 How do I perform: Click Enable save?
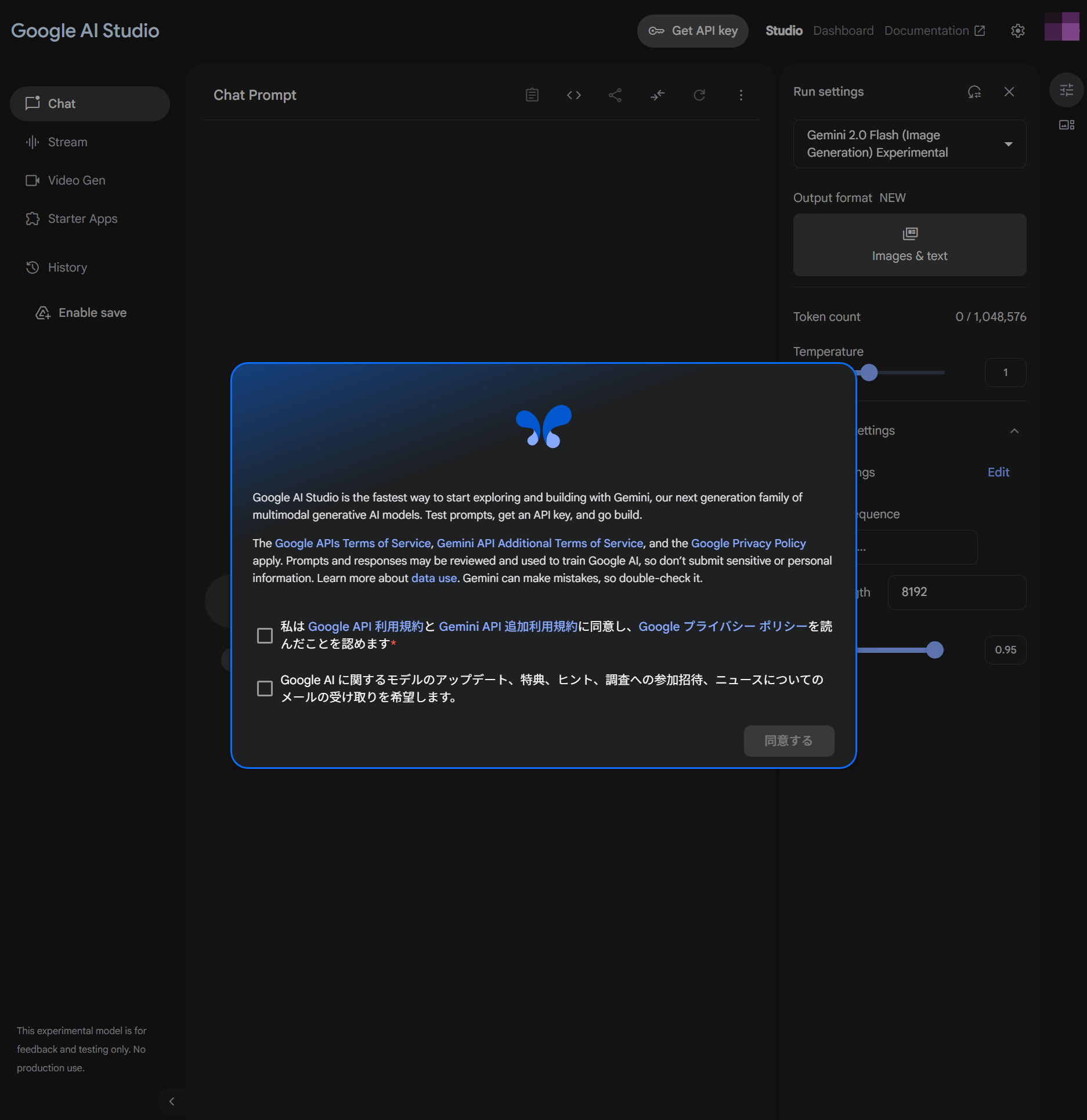tap(81, 313)
